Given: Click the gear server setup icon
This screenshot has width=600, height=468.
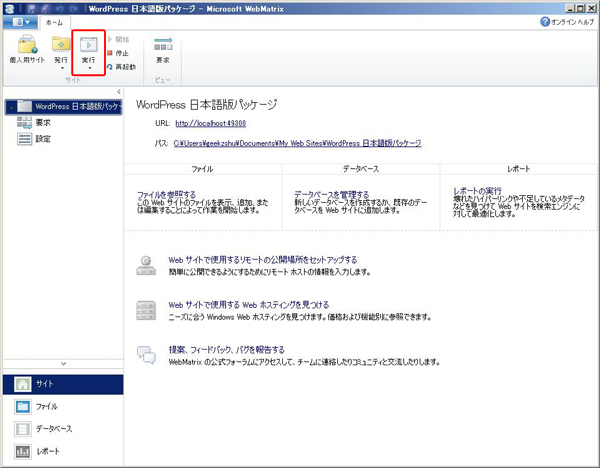Looking at the screenshot, I should click(x=146, y=266).
